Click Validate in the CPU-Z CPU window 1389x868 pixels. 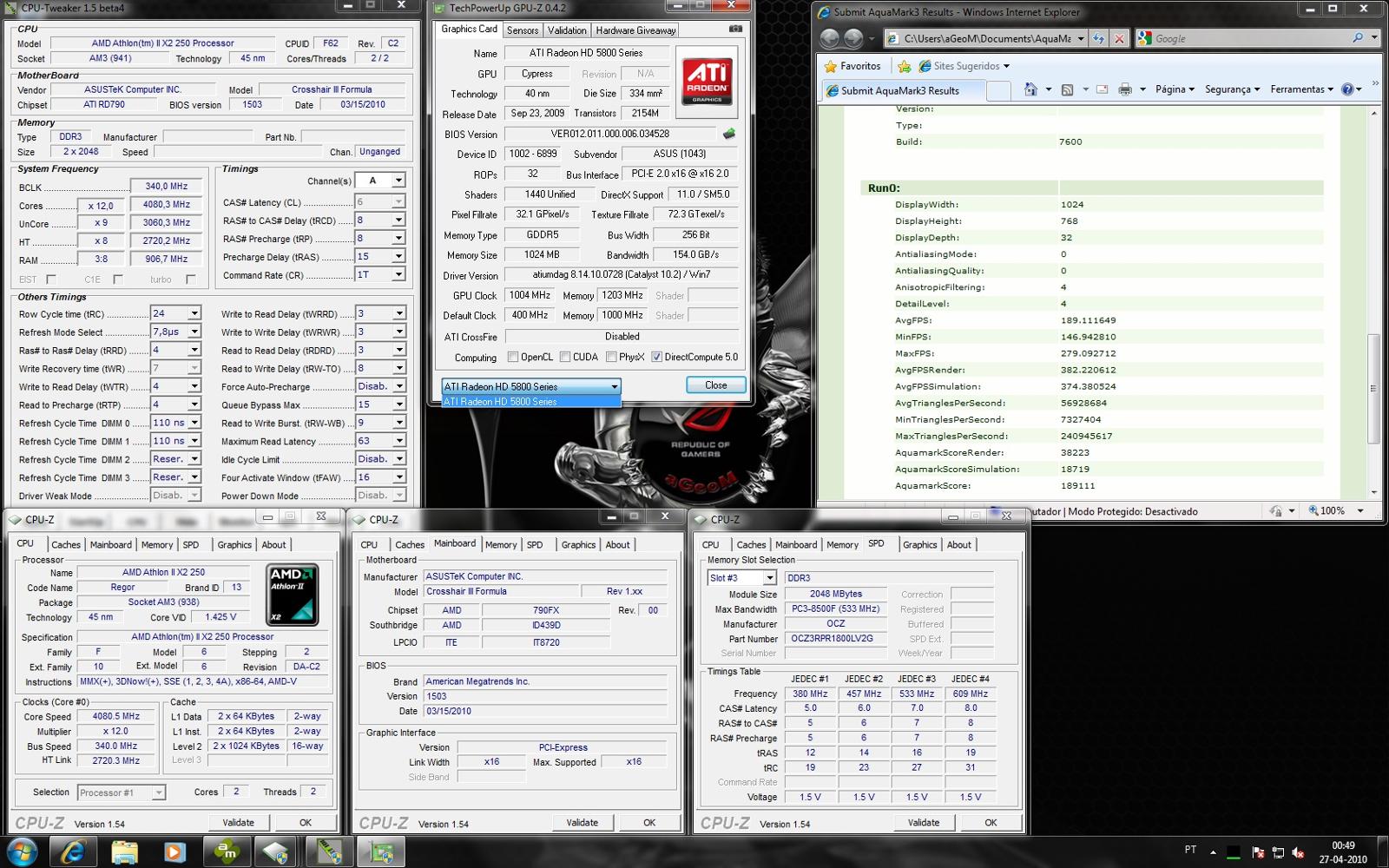(x=238, y=823)
